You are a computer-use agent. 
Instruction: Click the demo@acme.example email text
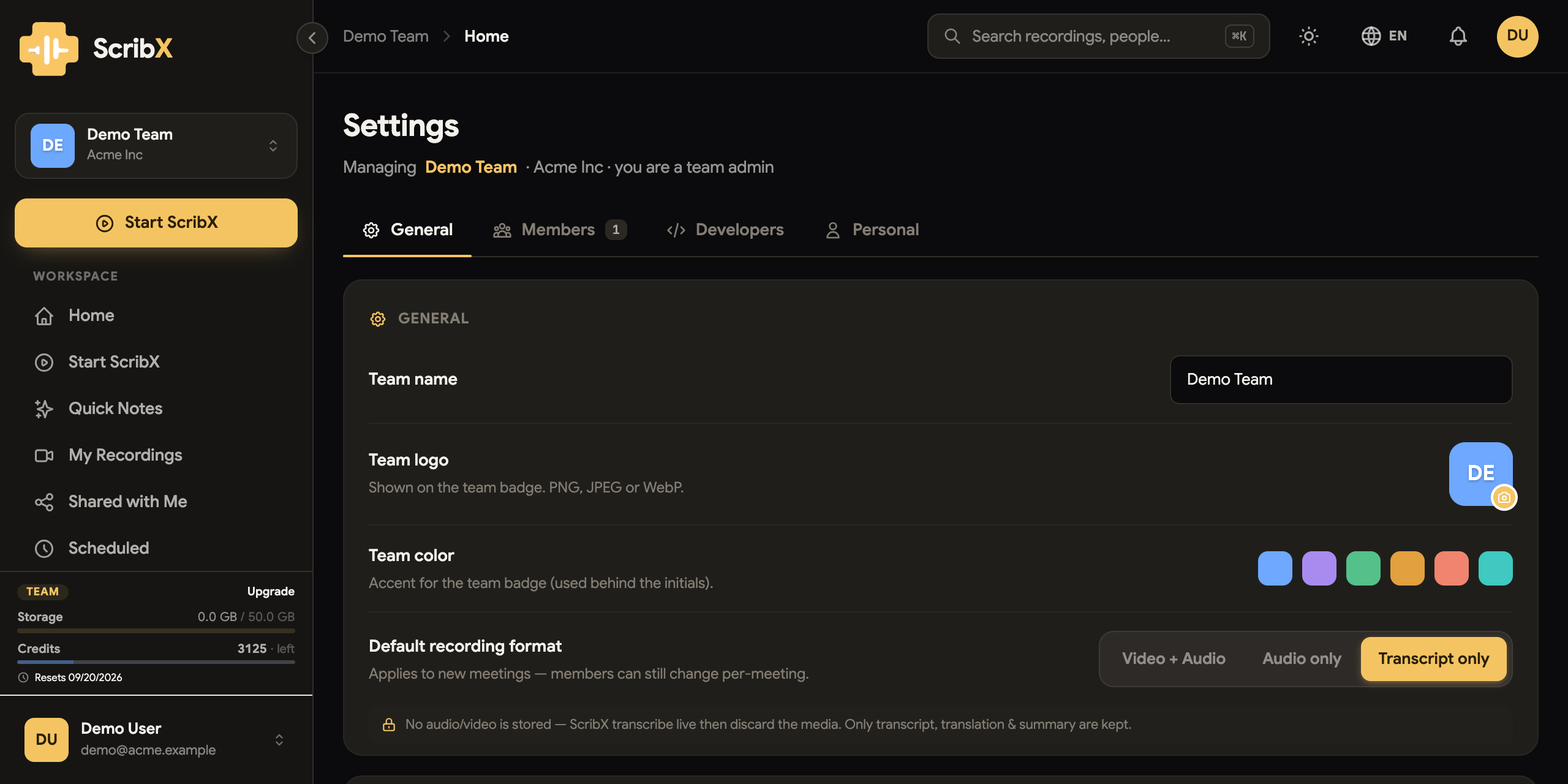[x=148, y=750]
